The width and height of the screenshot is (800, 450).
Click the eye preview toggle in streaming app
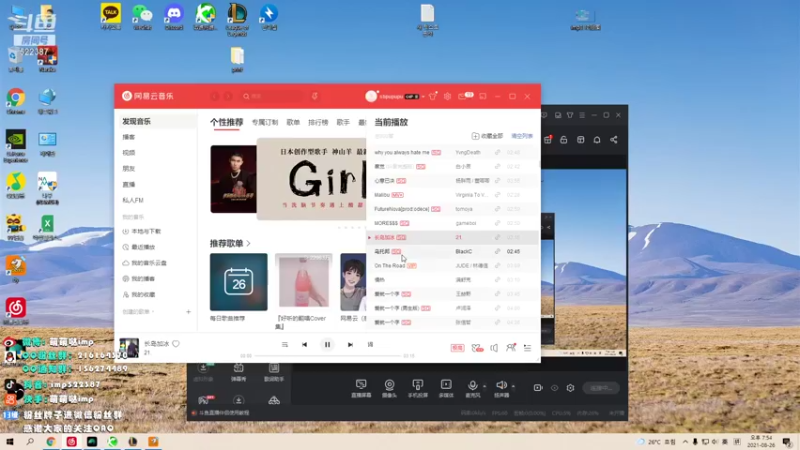pyautogui.click(x=555, y=388)
